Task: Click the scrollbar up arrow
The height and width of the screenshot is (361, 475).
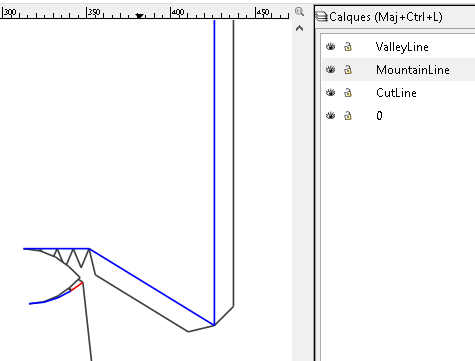Action: [299, 29]
